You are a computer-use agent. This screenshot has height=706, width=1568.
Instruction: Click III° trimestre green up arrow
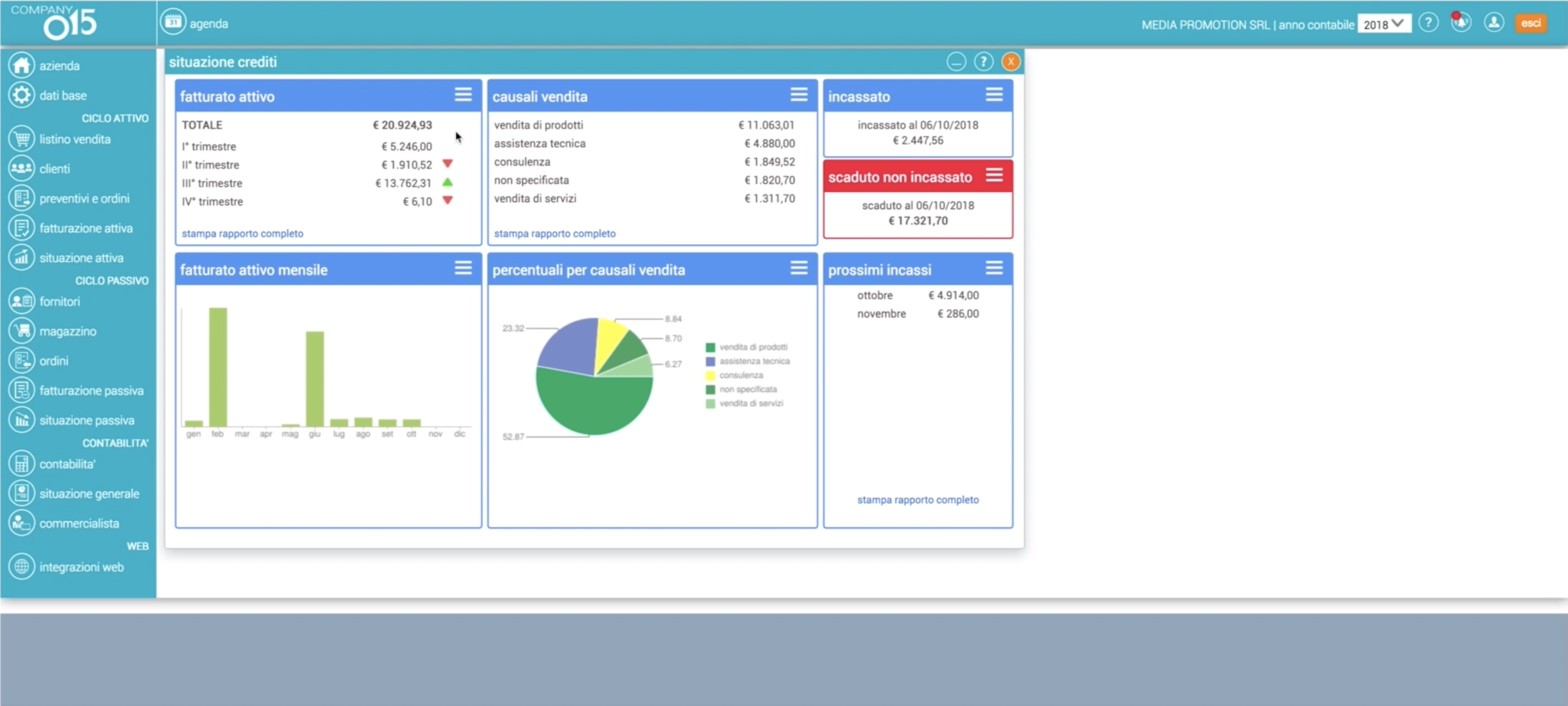coord(448,182)
